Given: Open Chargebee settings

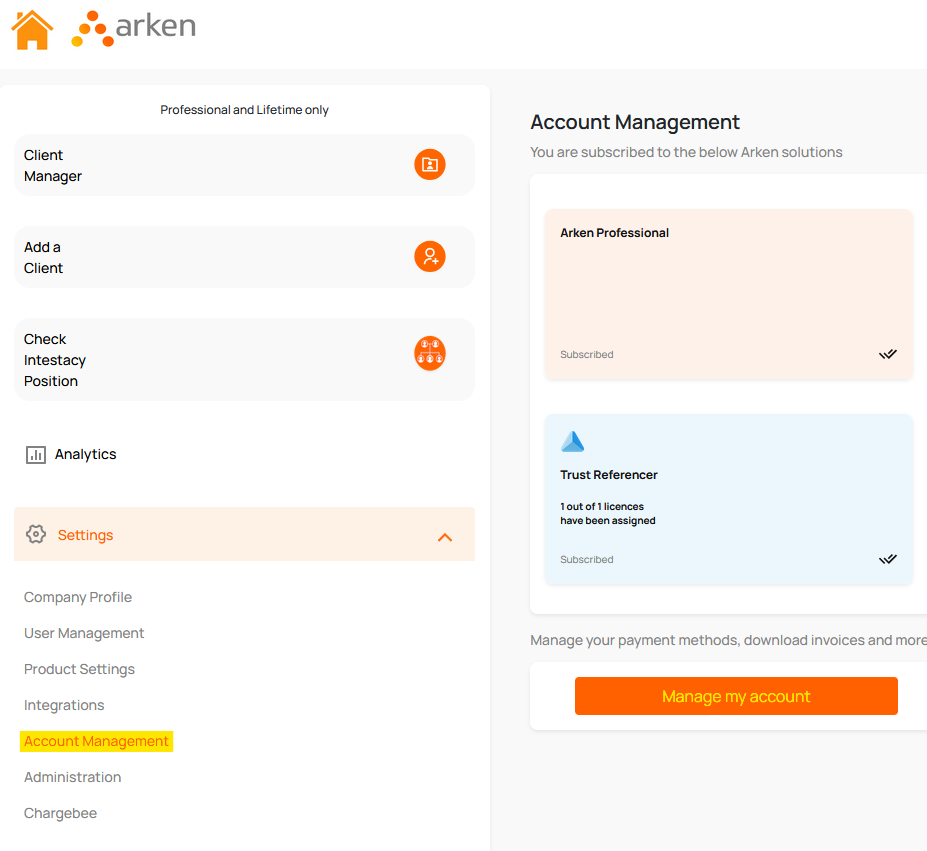Looking at the screenshot, I should click(x=60, y=813).
